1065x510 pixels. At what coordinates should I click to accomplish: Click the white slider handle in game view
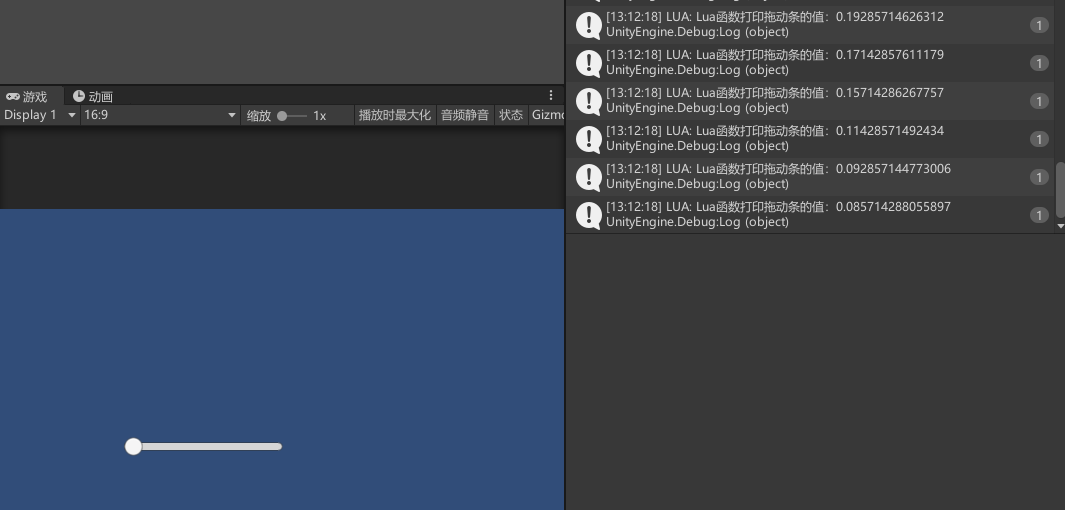click(x=133, y=447)
